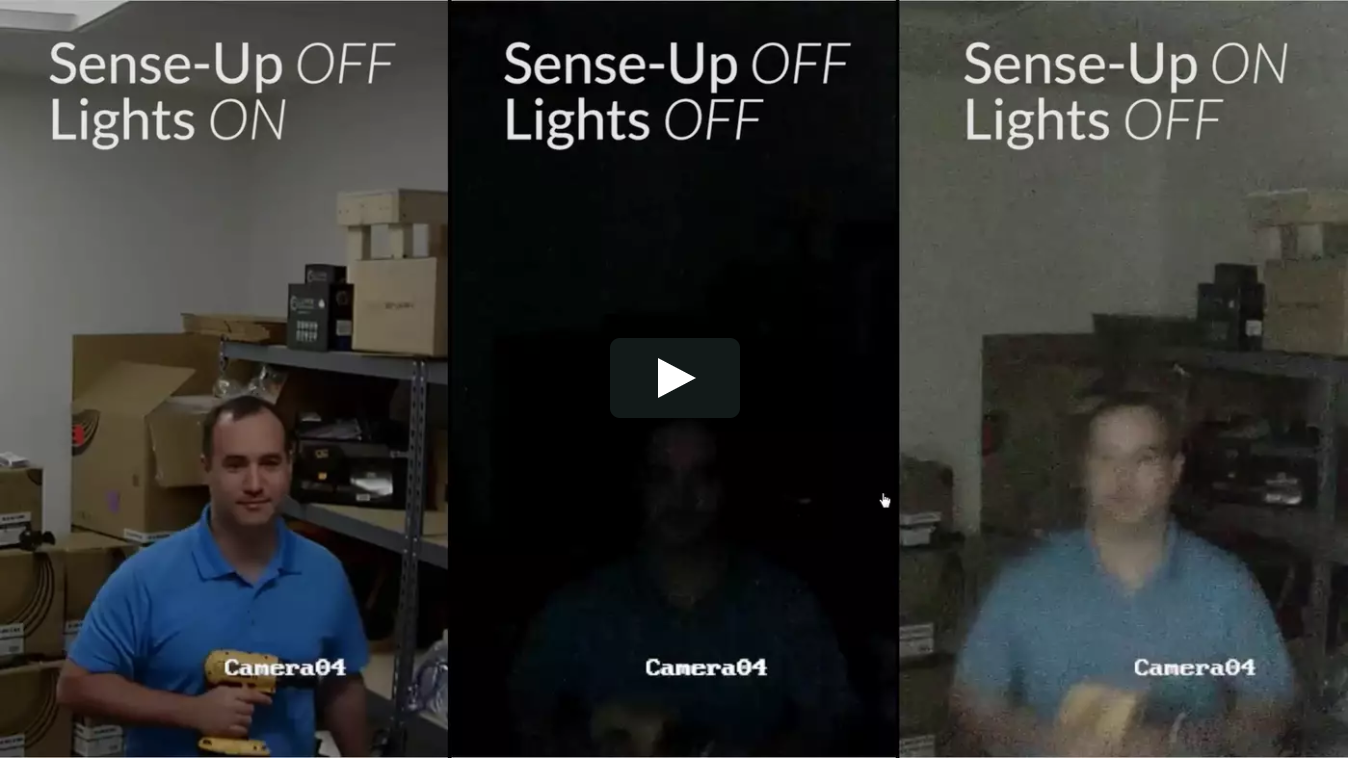Click the right panel "Lights OFF" caption
This screenshot has width=1348, height=758.
click(x=1094, y=120)
